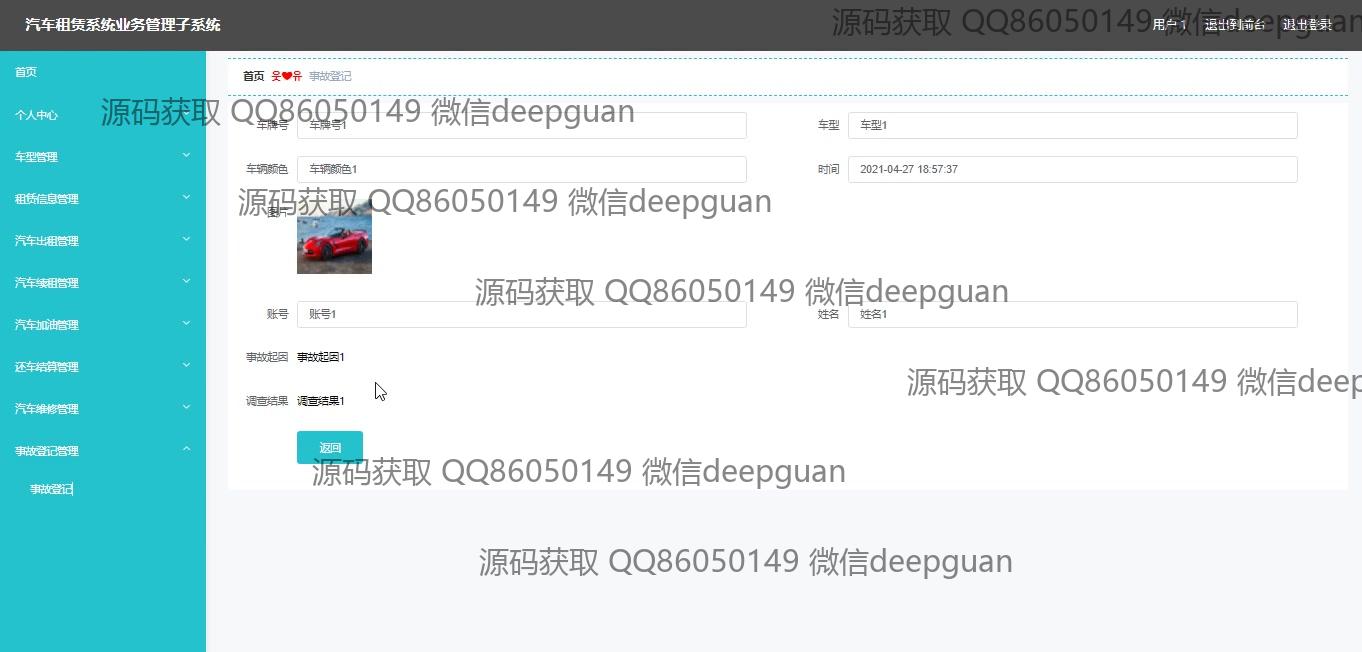Click 退出登录 in the header
This screenshot has height=652, width=1362.
(1307, 25)
